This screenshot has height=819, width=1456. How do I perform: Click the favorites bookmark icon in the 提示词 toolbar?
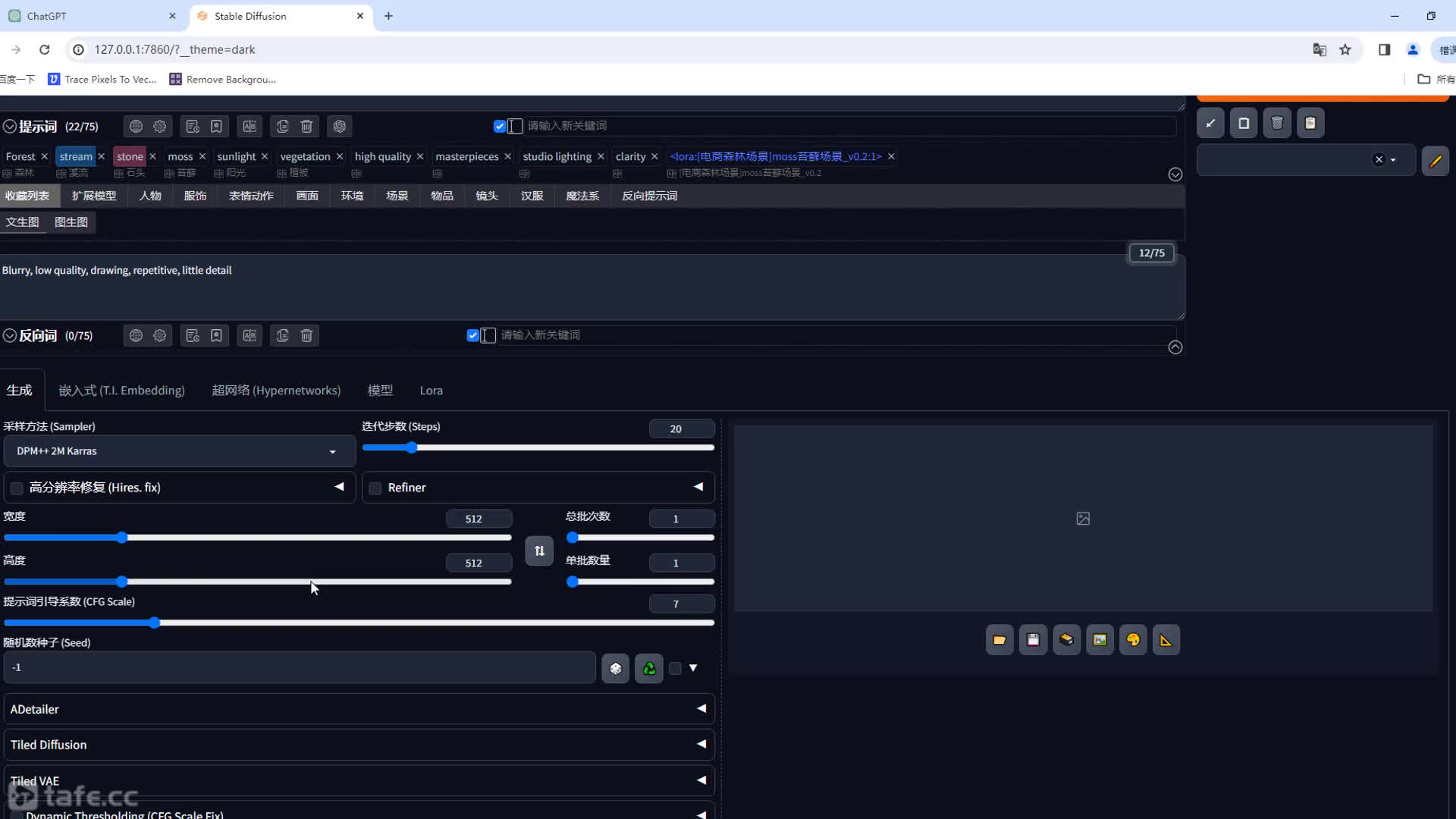click(x=216, y=126)
